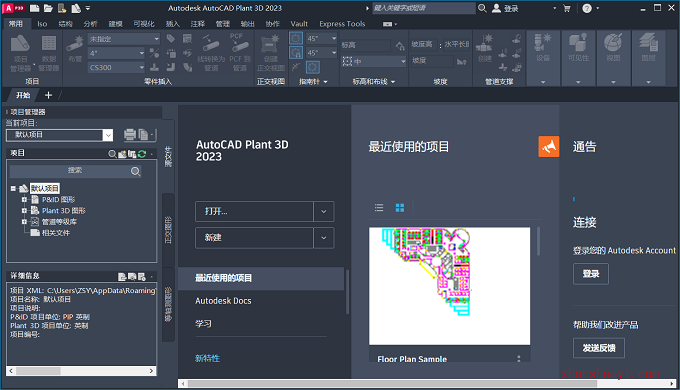Viewport: 680px width, 390px height.
Task: Click the 发送反馈 button
Action: (x=599, y=348)
